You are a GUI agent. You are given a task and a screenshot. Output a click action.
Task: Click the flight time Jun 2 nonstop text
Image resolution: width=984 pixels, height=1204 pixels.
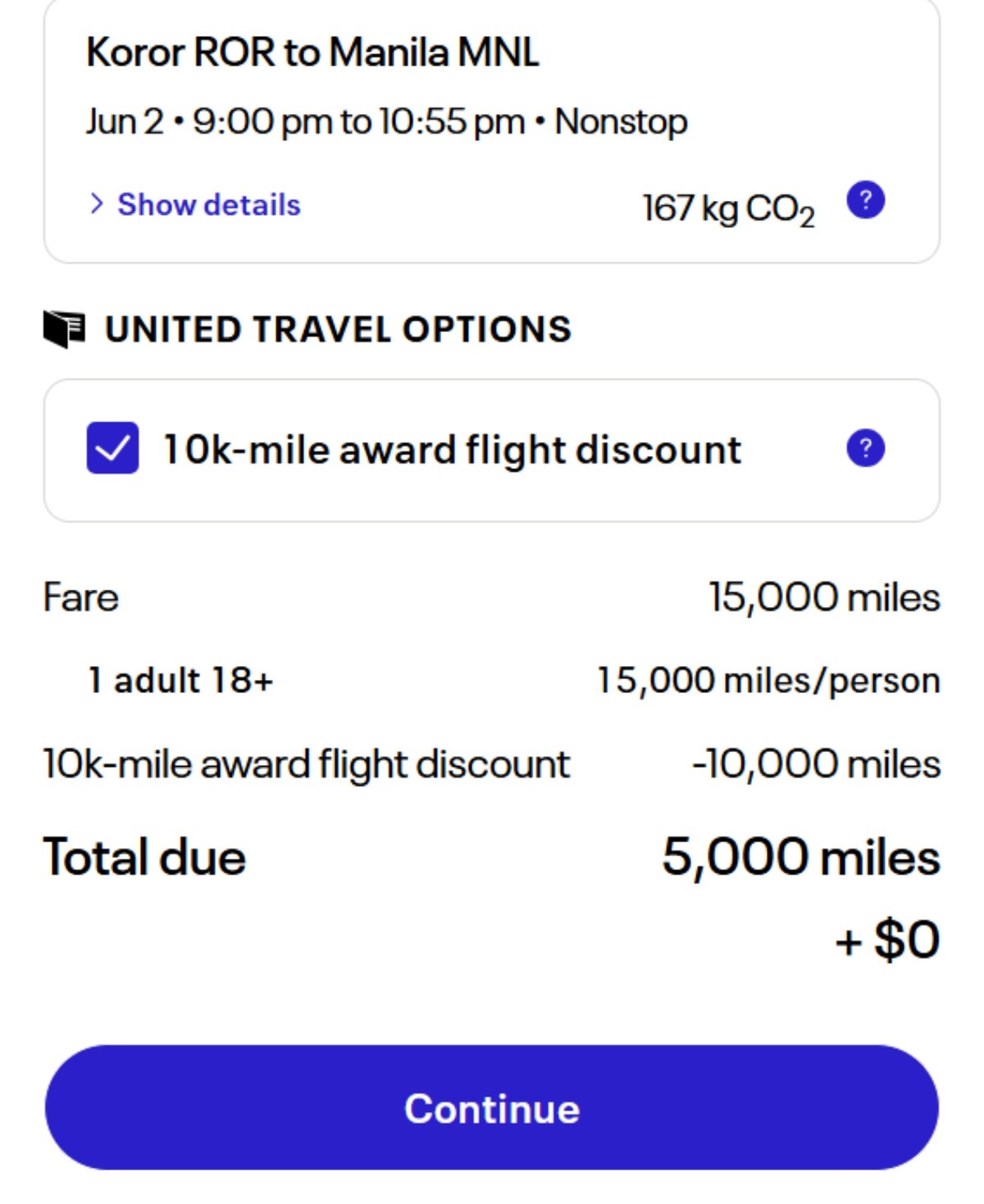(386, 121)
